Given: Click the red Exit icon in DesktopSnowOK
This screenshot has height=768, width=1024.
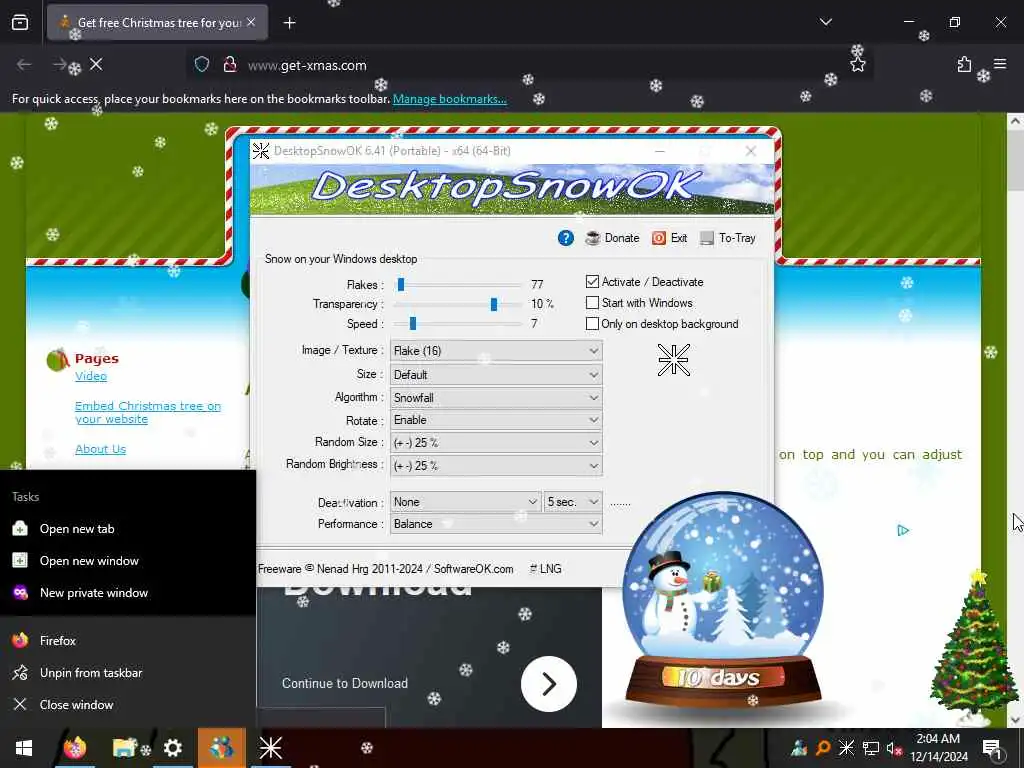Looking at the screenshot, I should 659,238.
